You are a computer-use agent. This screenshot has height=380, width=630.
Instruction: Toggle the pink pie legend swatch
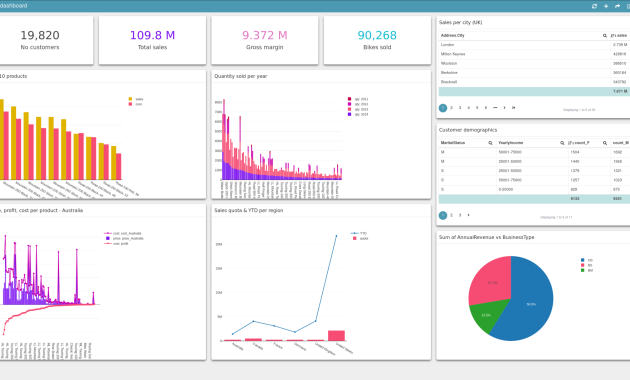(583, 265)
